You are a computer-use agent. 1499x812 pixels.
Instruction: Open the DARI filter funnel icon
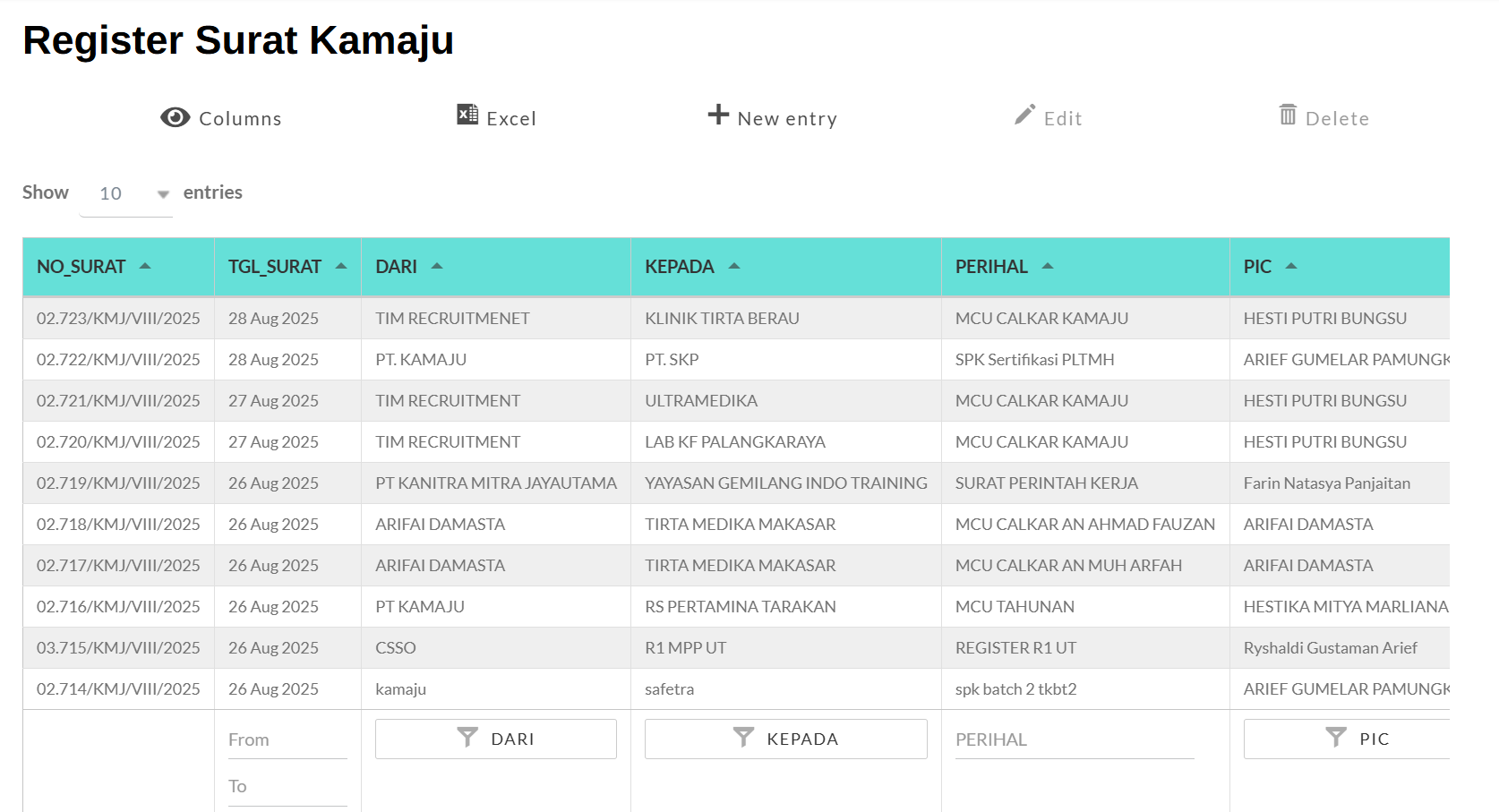(467, 738)
